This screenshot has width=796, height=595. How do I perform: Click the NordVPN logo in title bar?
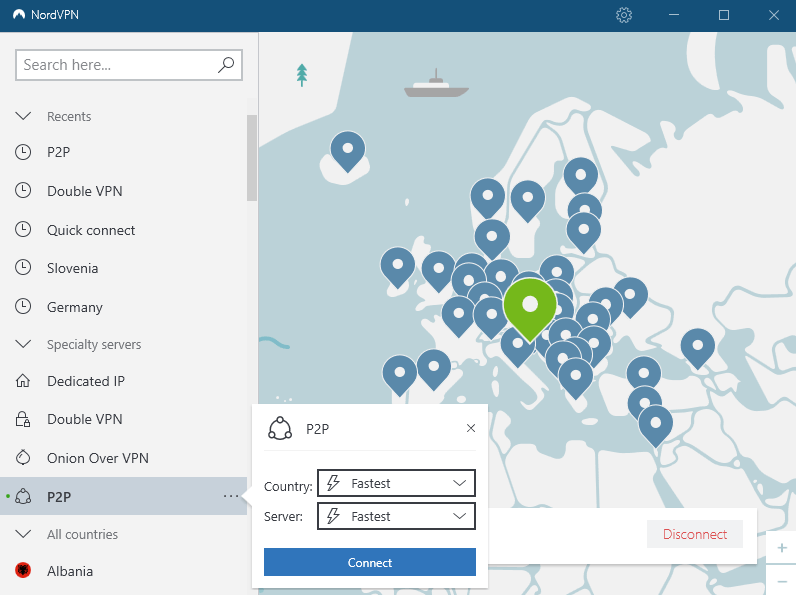pyautogui.click(x=19, y=15)
